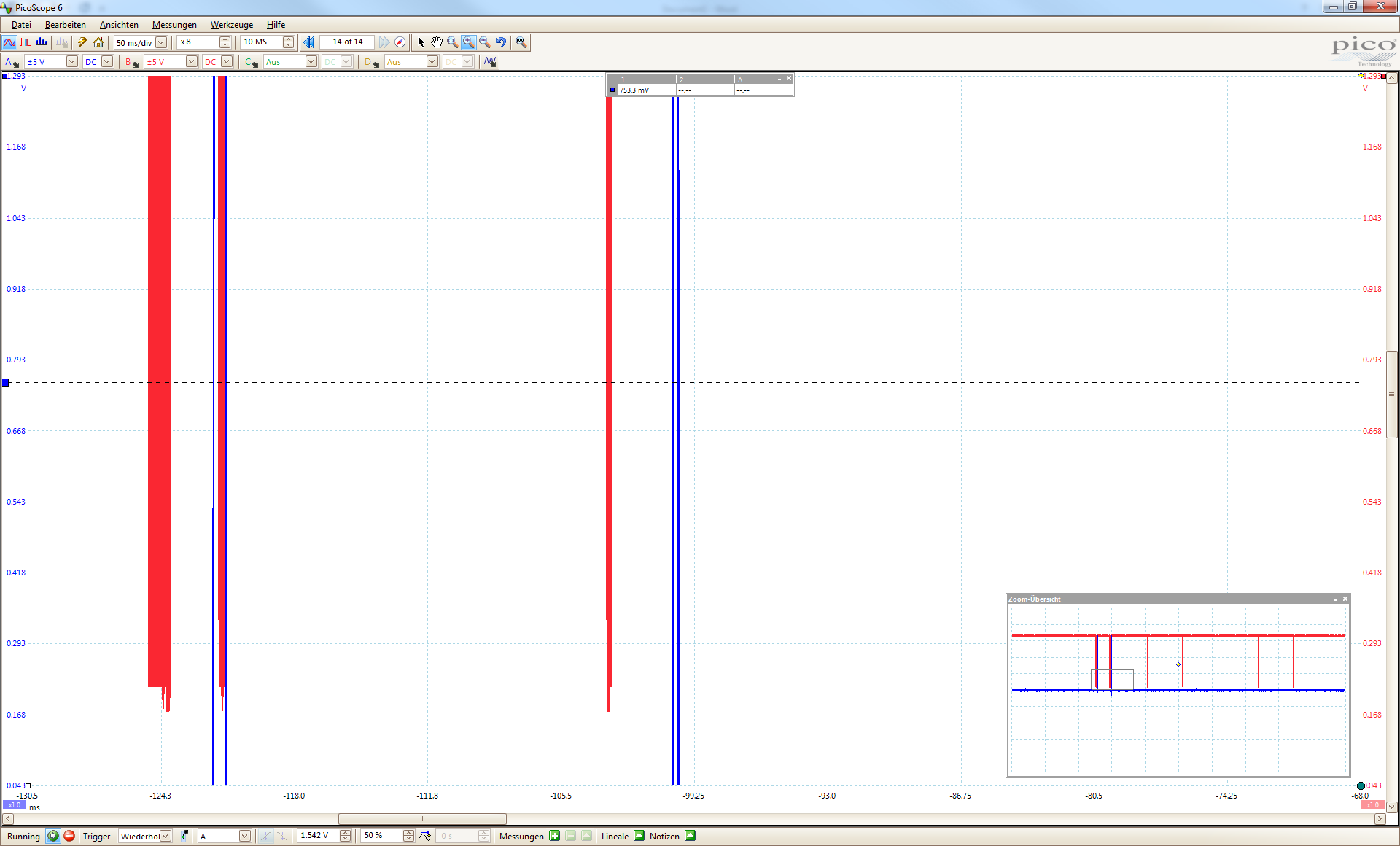Image resolution: width=1400 pixels, height=846 pixels.
Task: Close the ruler legend box
Action: (789, 78)
